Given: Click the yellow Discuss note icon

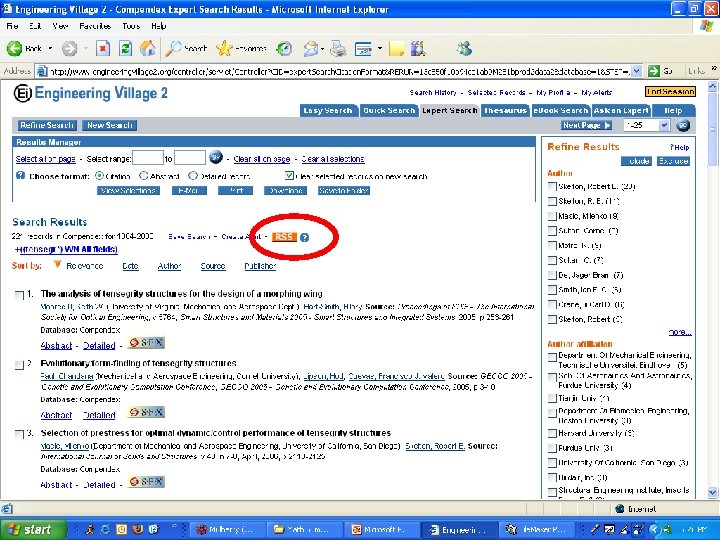Looking at the screenshot, I should (396, 48).
